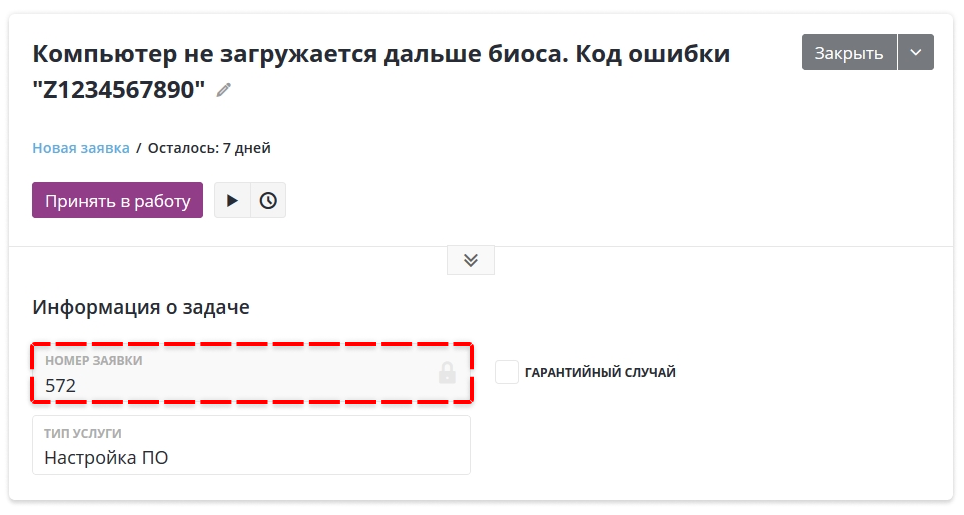
Task: Start the timer with the play icon
Action: pos(232,200)
